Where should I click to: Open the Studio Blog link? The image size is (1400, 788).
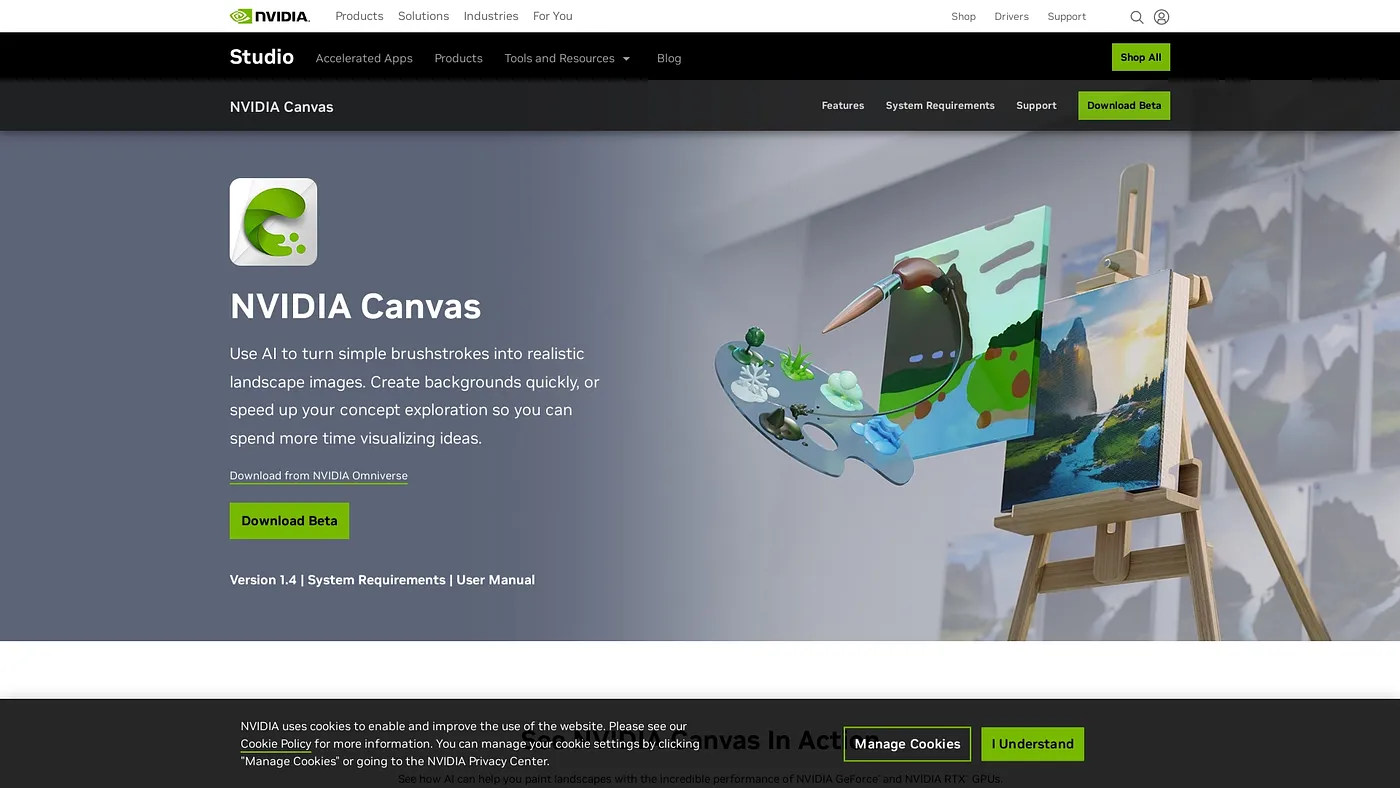[669, 58]
